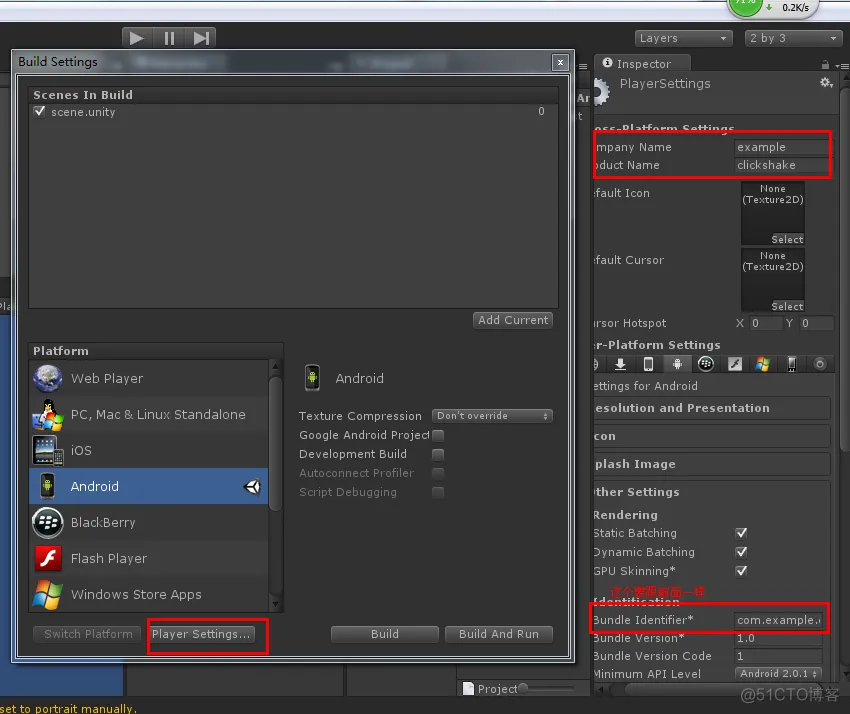Toggle the Autoconnect Profiler checkbox

point(438,473)
